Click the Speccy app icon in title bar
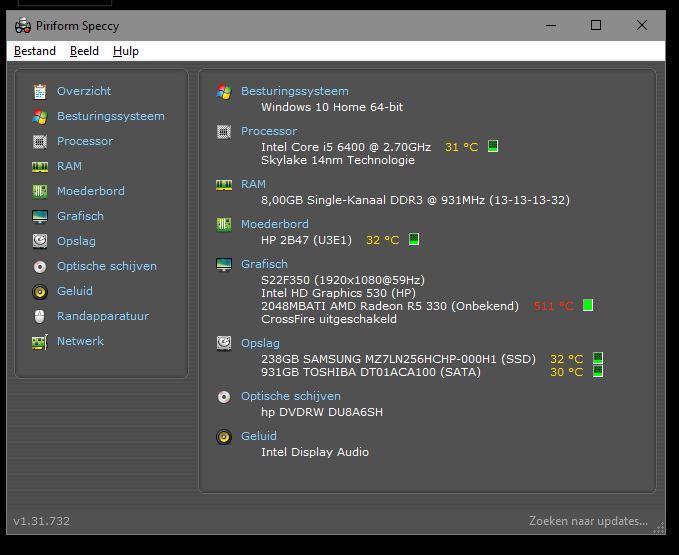Image resolution: width=679 pixels, height=555 pixels. point(23,26)
